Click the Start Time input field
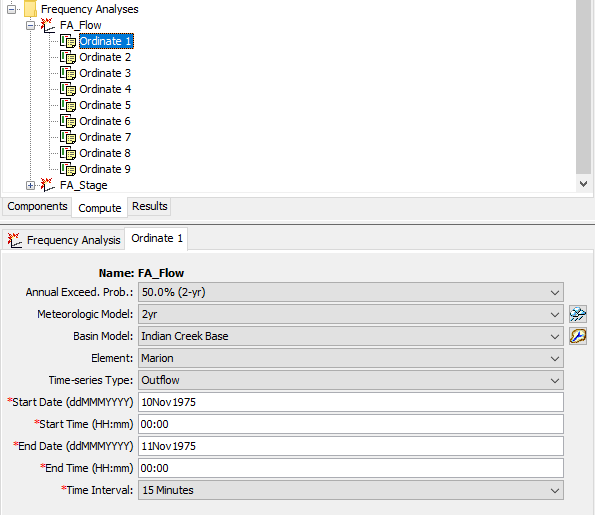Screen dimensions: 595x515 [351, 424]
